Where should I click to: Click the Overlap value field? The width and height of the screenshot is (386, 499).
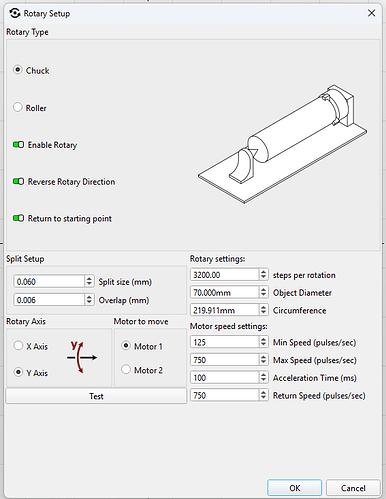point(49,300)
